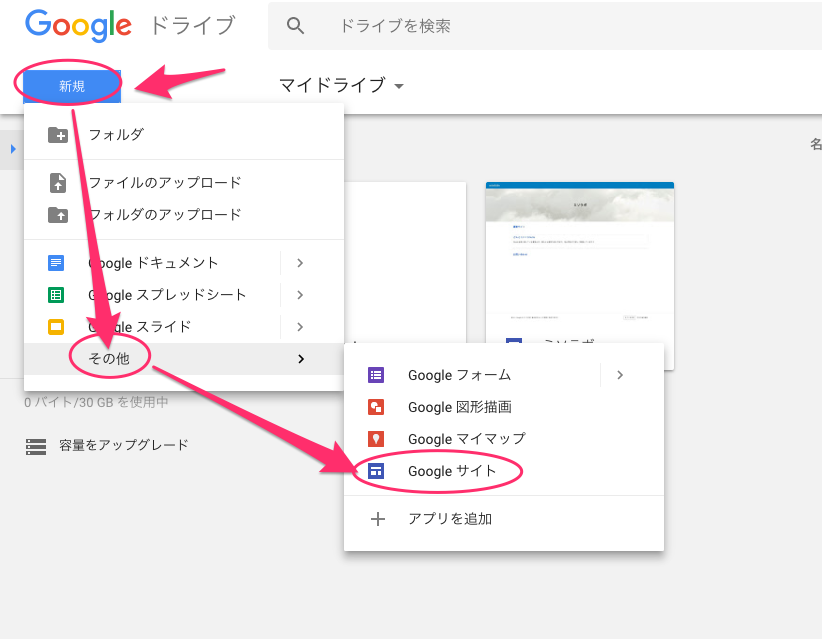Click the Google Drawings red icon
Image resolution: width=822 pixels, height=639 pixels.
pos(376,407)
